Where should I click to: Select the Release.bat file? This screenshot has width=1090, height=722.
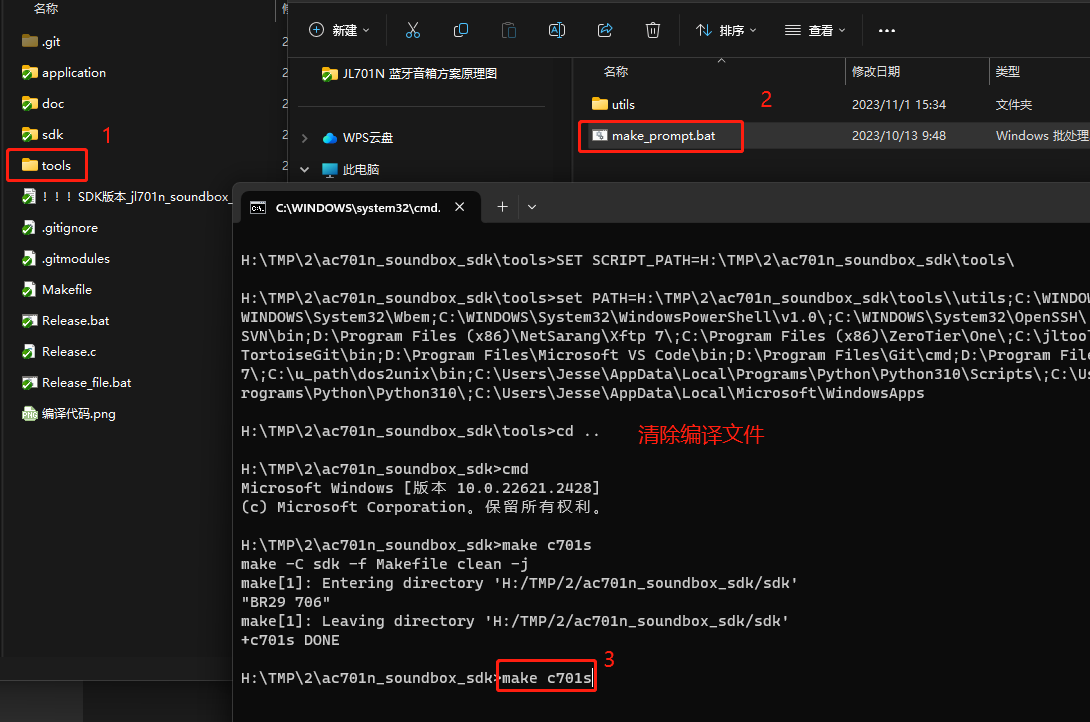pyautogui.click(x=65, y=320)
